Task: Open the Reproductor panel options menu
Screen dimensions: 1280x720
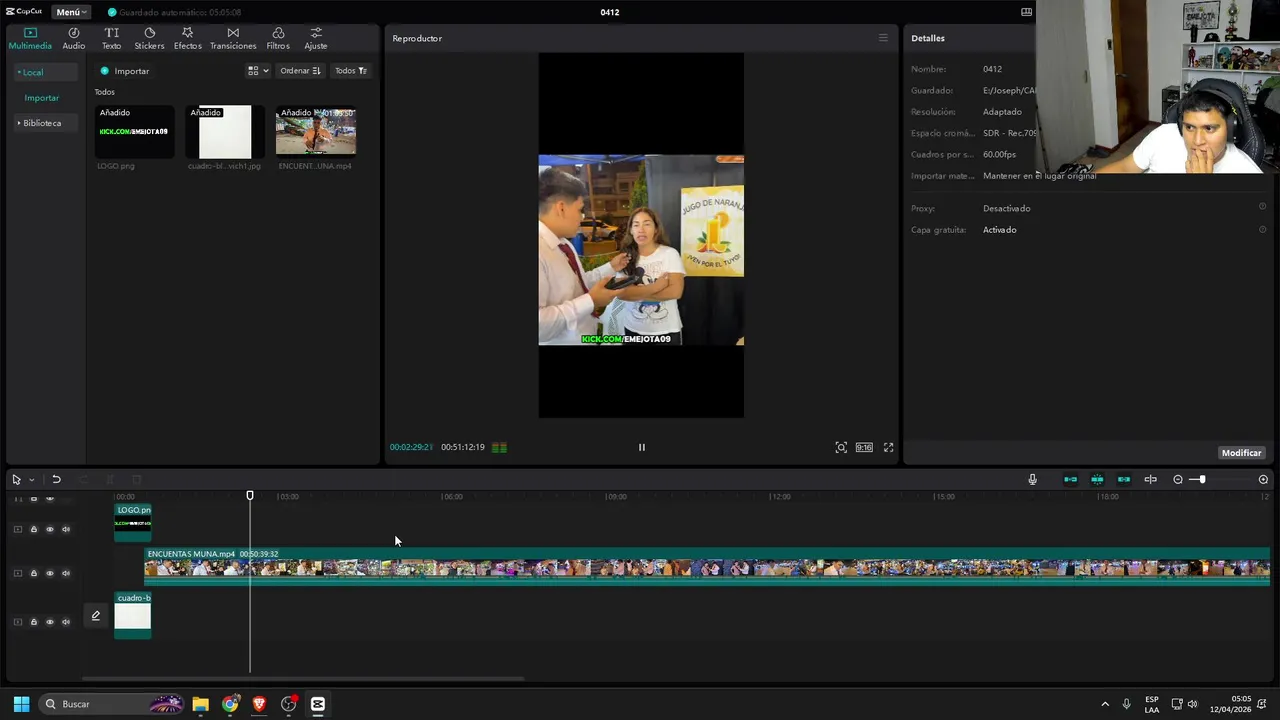Action: pos(883,38)
